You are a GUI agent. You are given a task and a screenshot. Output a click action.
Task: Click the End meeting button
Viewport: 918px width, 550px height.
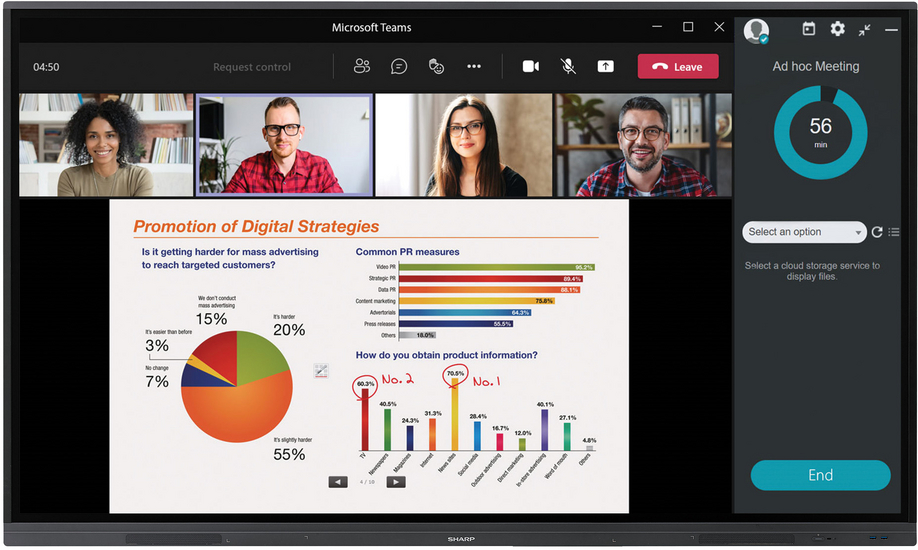tap(820, 475)
